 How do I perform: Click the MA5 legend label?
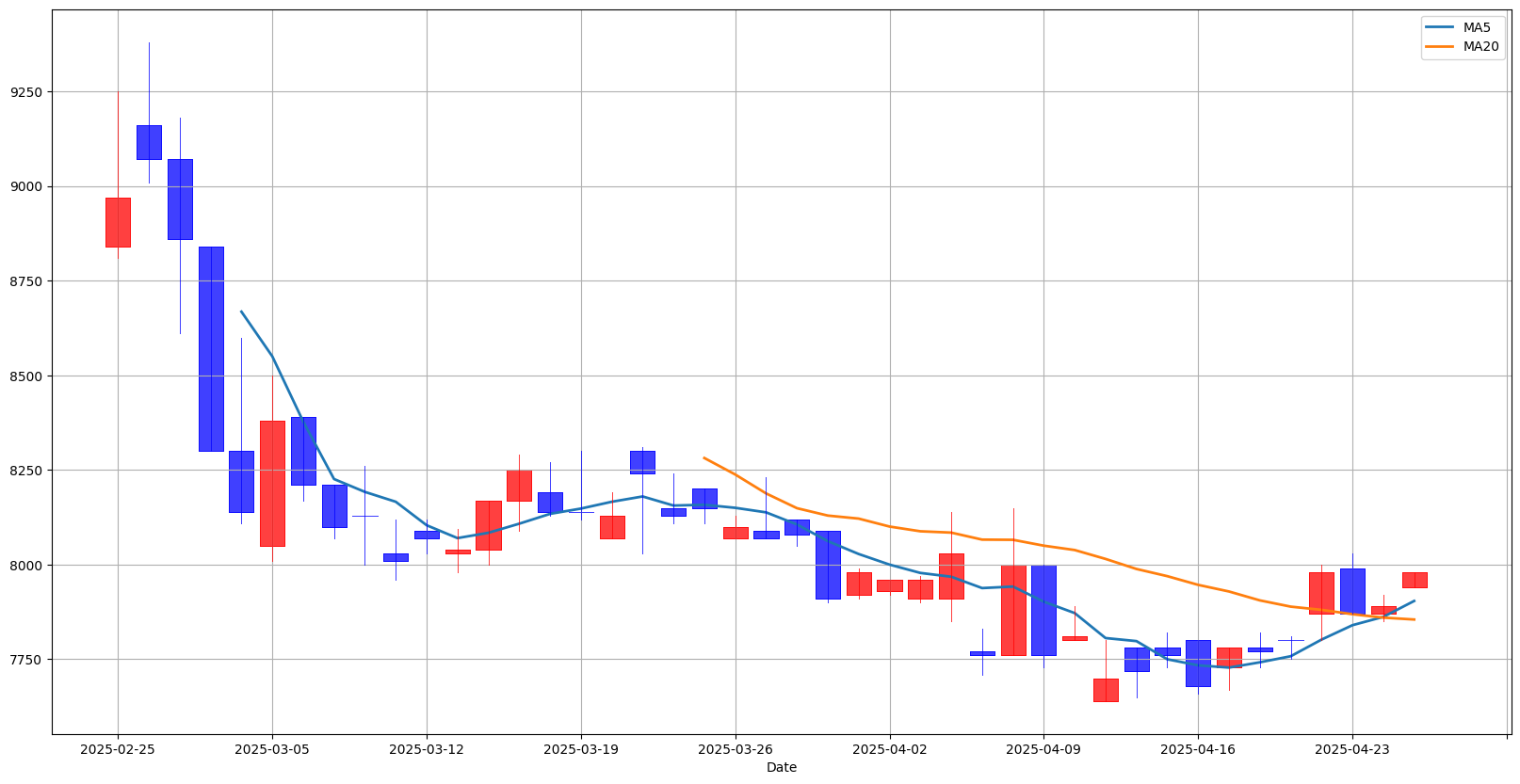[x=1477, y=27]
